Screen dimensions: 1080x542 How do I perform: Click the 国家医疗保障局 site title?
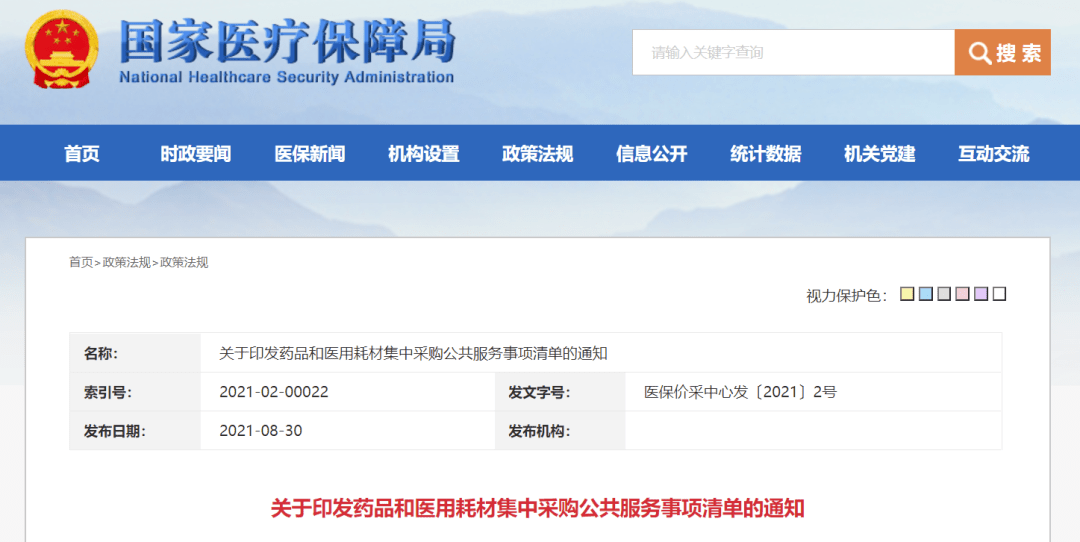(287, 41)
